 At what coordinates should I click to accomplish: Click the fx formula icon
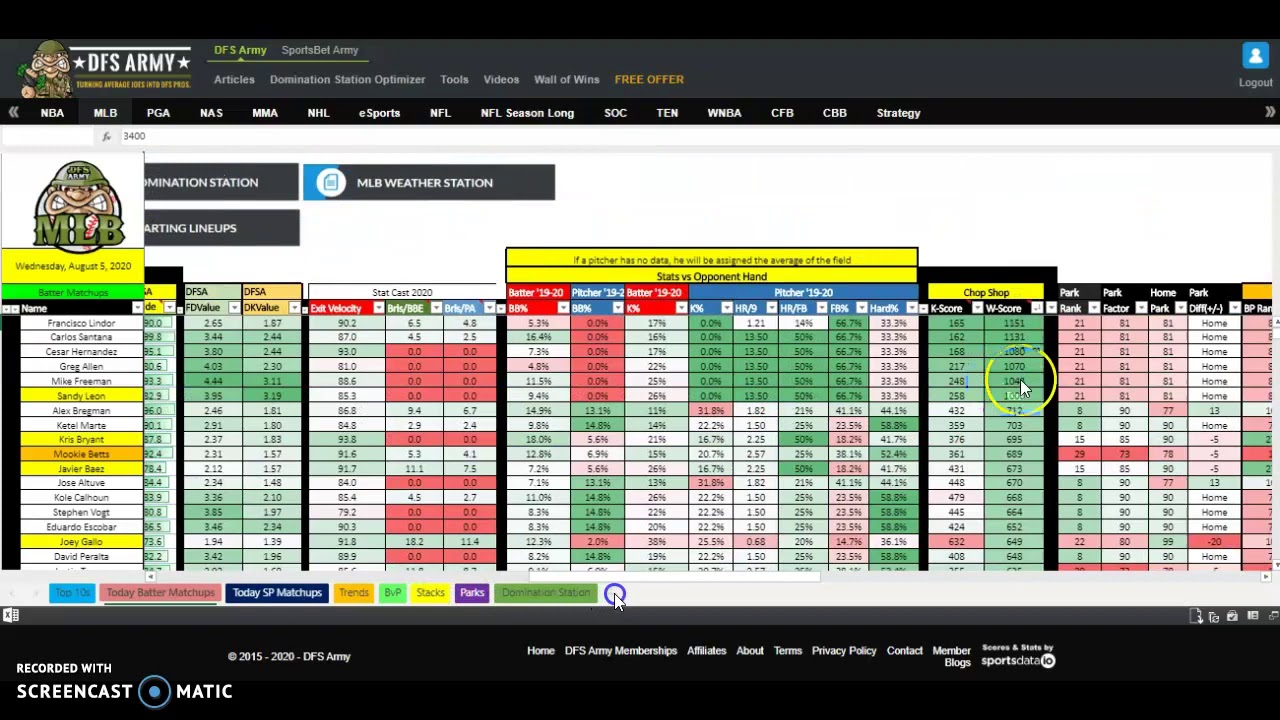(107, 136)
